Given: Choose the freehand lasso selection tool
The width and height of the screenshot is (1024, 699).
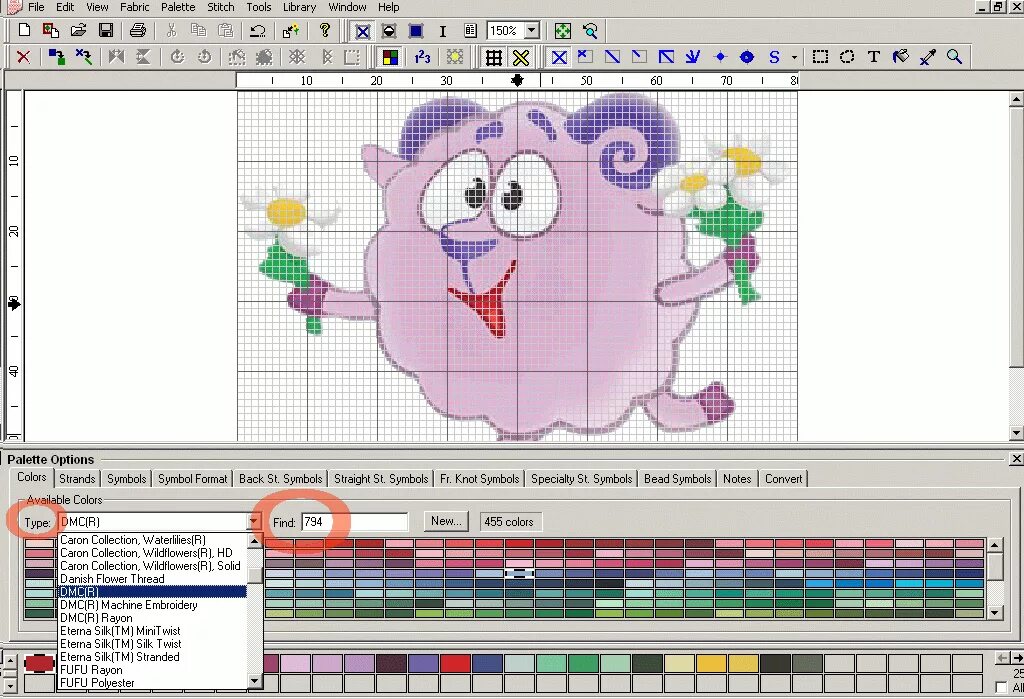Looking at the screenshot, I should (847, 57).
